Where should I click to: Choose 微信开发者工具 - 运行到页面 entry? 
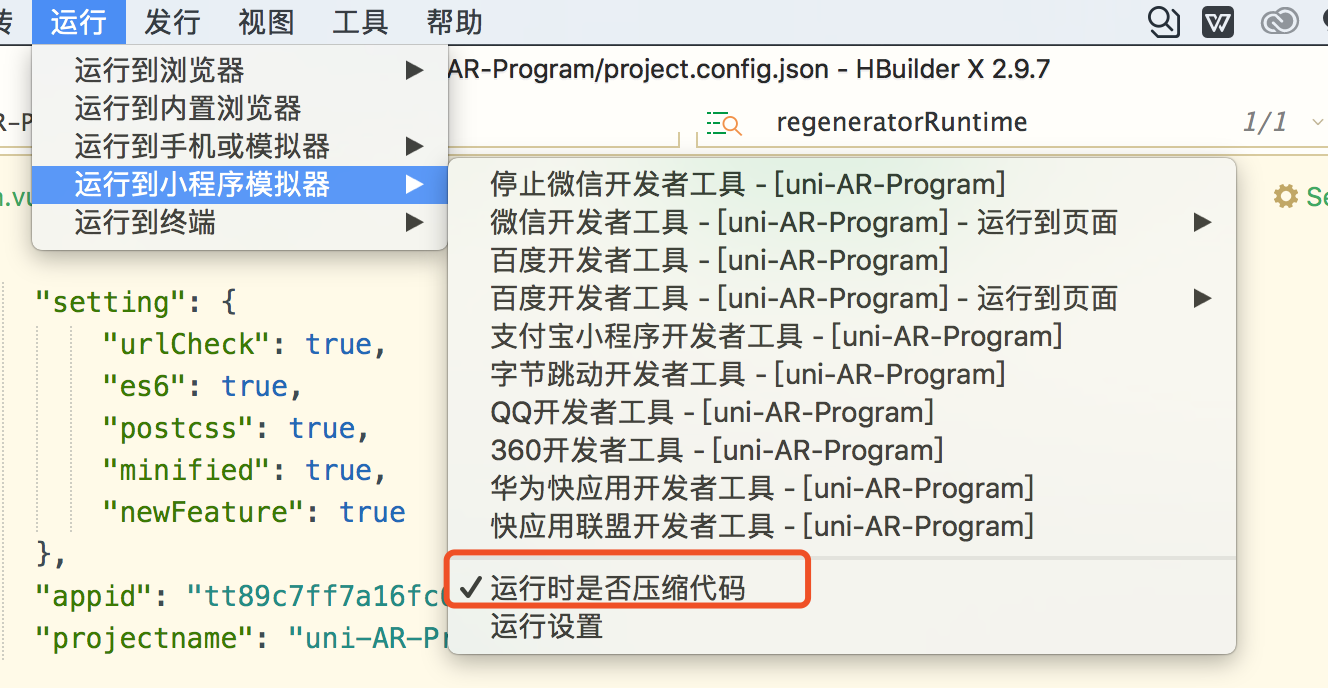coord(842,222)
